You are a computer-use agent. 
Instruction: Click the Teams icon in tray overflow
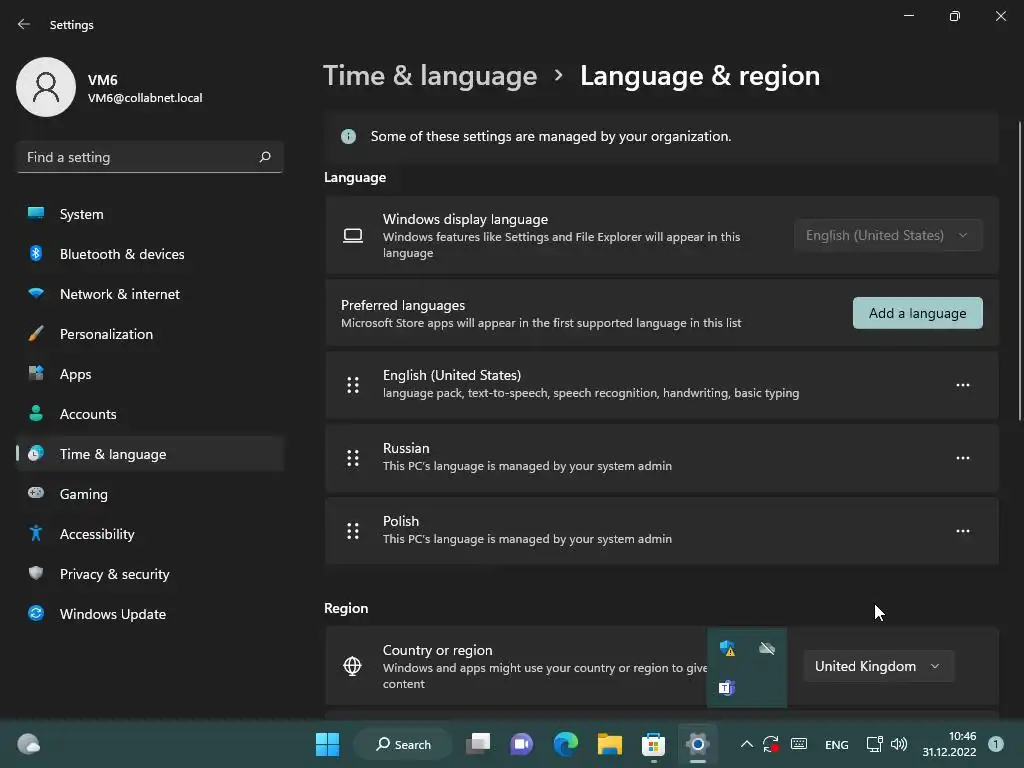[x=727, y=688]
